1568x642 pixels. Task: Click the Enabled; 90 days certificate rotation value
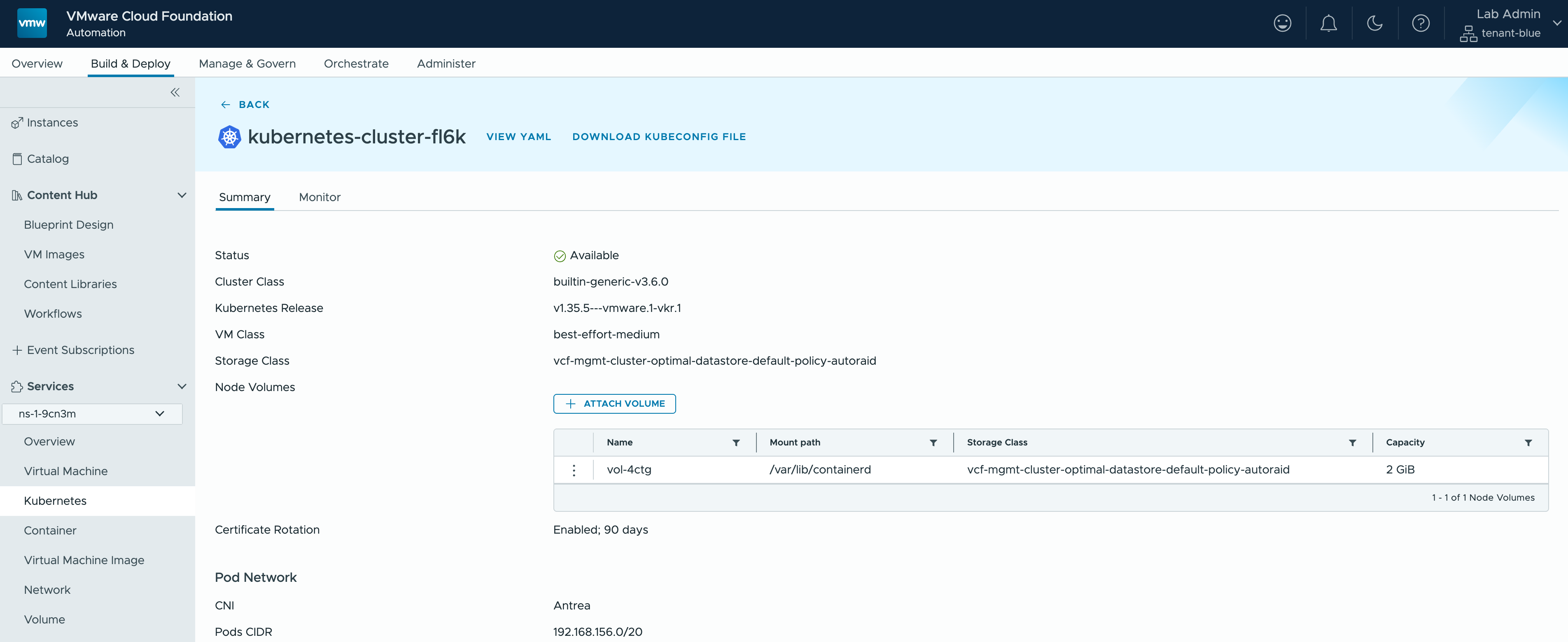point(600,530)
